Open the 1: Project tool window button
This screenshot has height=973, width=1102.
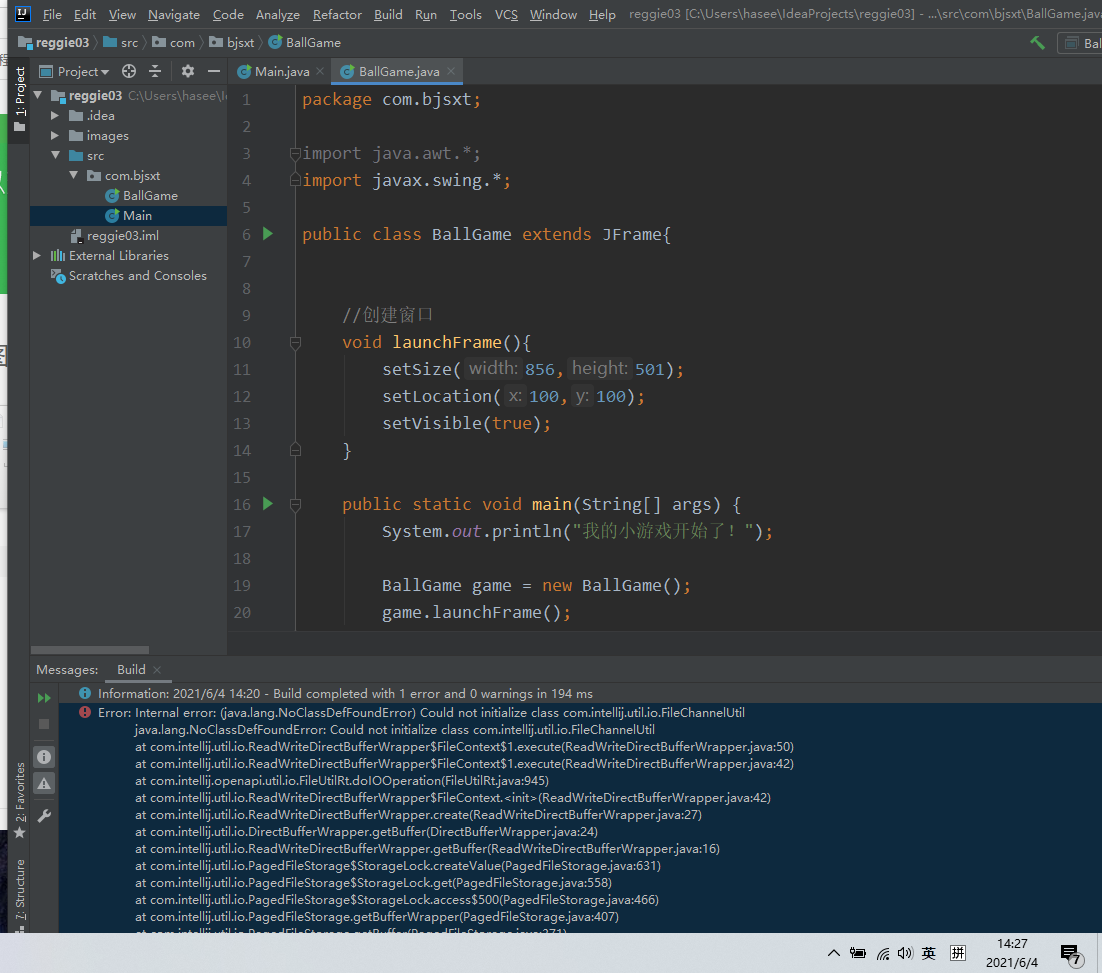(20, 98)
